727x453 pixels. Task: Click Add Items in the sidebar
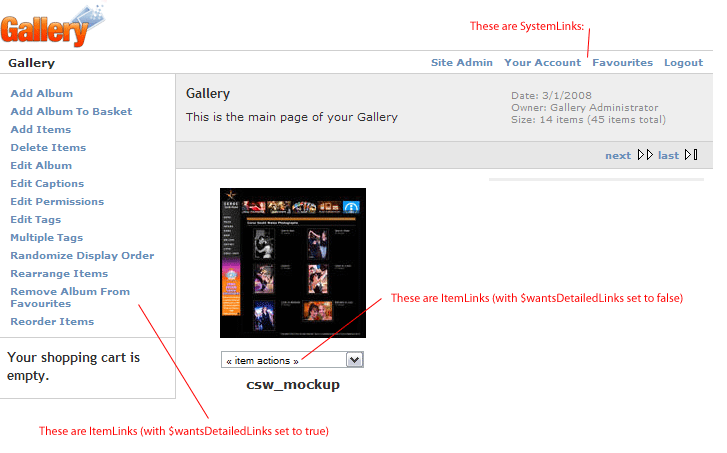(x=40, y=129)
